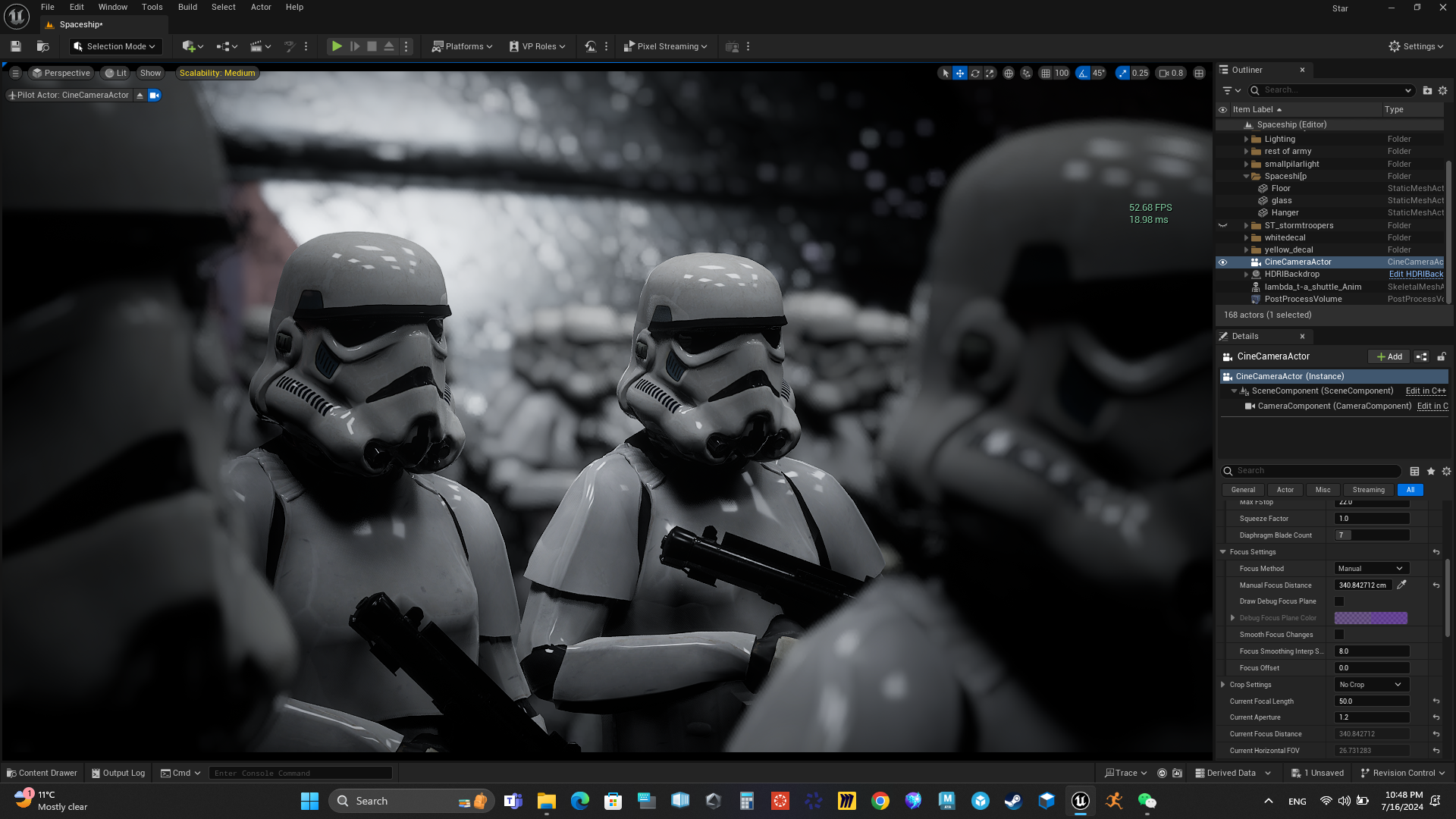Open the Build menu
This screenshot has width=1456, height=819.
[187, 7]
